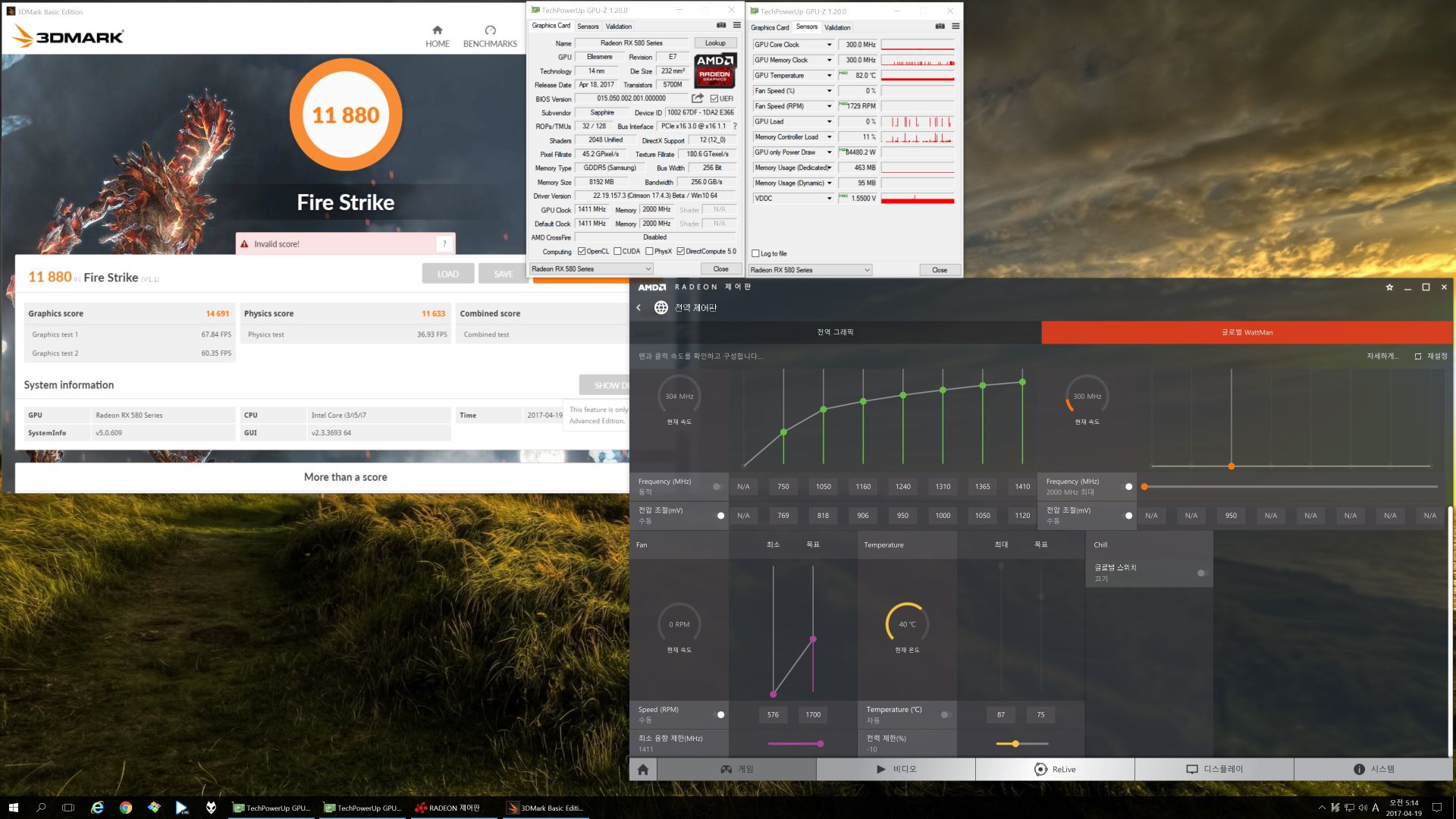
Task: Click the 1120 voltage state field
Action: pyautogui.click(x=1022, y=516)
